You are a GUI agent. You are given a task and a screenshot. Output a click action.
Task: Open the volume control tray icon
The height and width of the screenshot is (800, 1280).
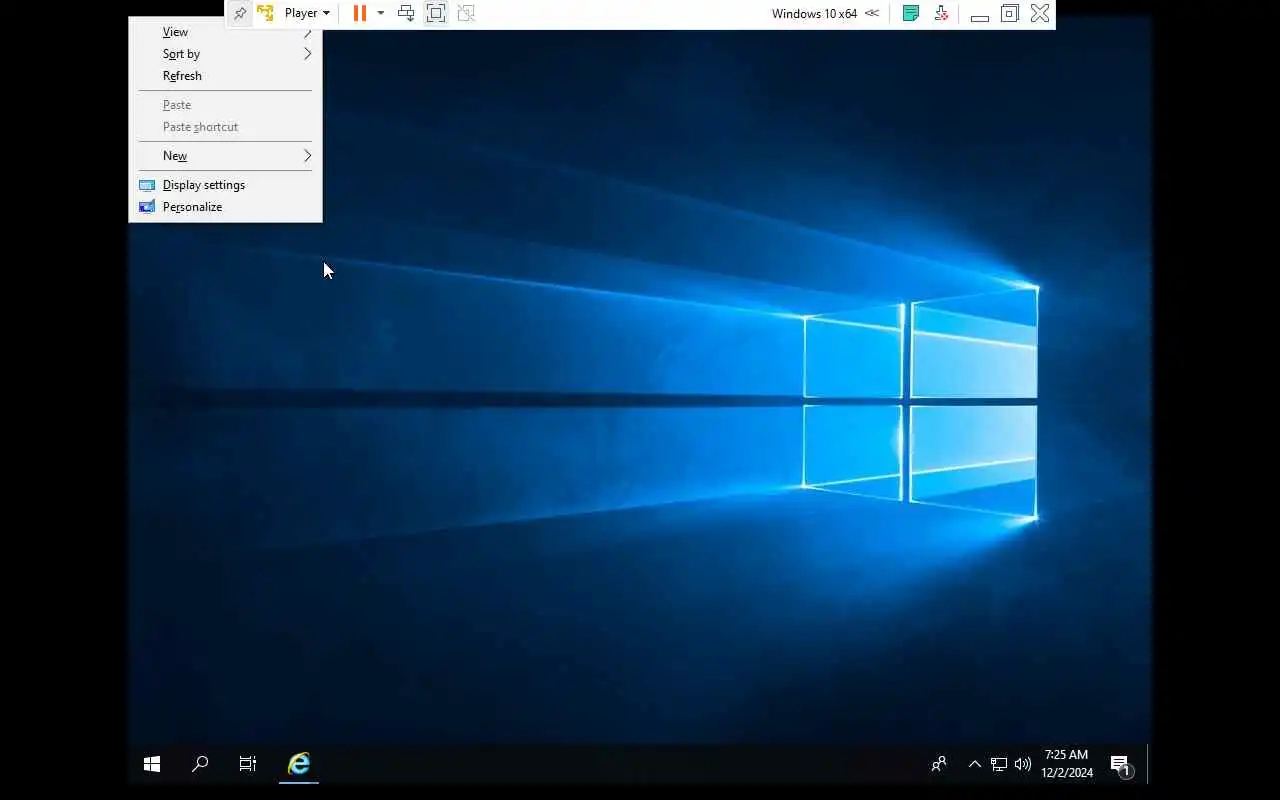1022,764
